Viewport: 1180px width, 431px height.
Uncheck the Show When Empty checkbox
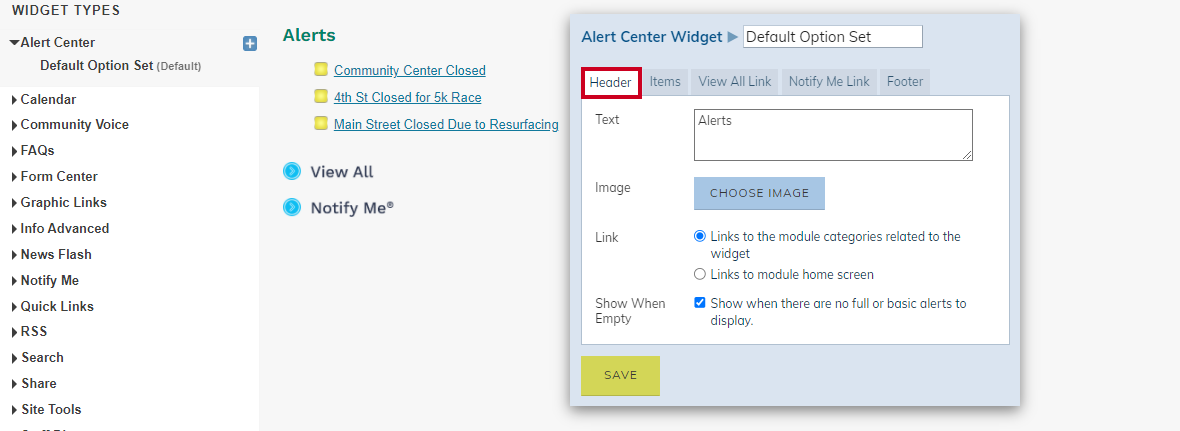(700, 303)
